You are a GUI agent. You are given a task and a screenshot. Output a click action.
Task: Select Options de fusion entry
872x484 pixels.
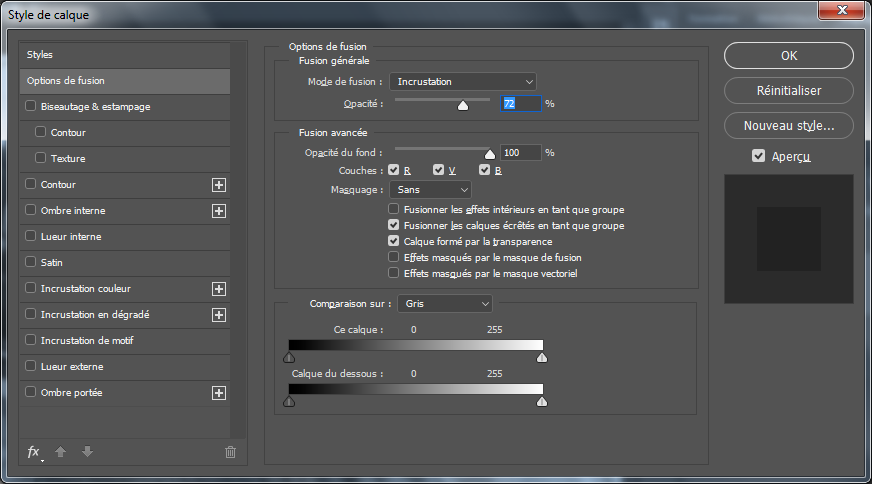click(x=125, y=81)
